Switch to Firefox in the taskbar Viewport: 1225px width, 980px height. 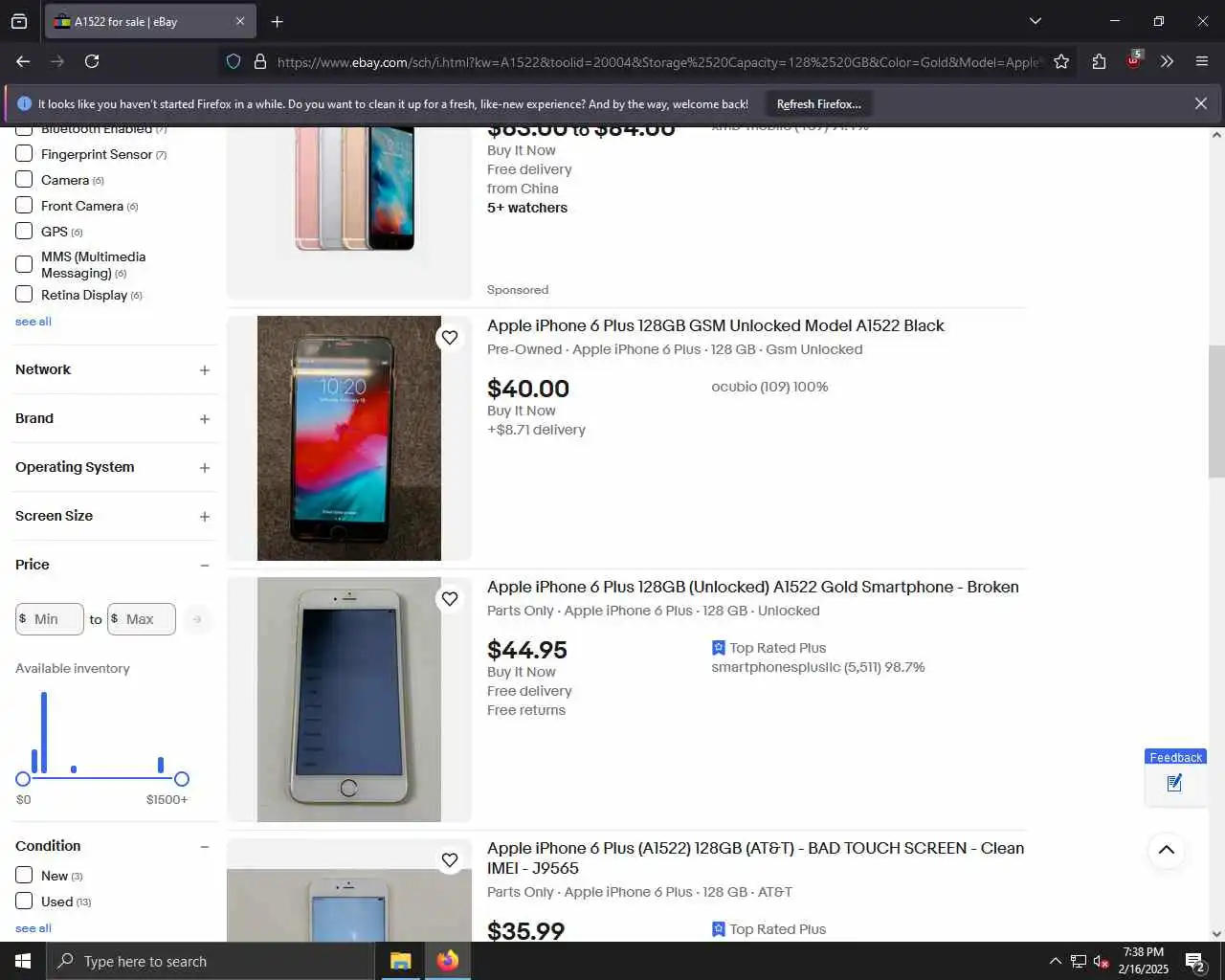click(x=447, y=961)
